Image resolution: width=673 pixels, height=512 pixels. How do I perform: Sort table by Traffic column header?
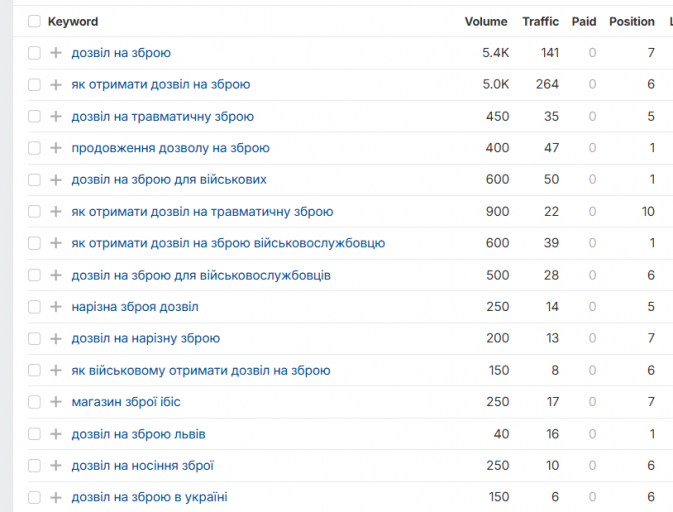pyautogui.click(x=540, y=21)
